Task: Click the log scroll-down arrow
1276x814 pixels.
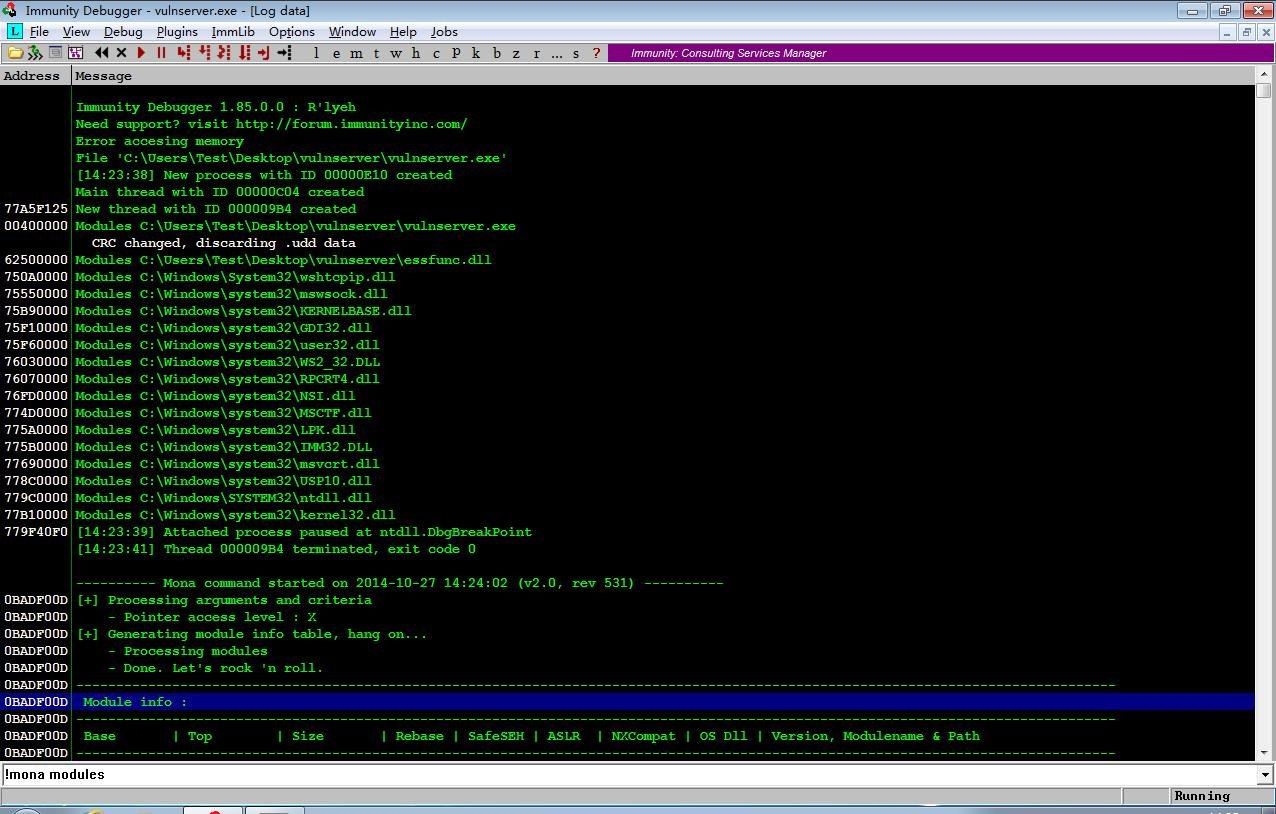Action: pos(1263,752)
